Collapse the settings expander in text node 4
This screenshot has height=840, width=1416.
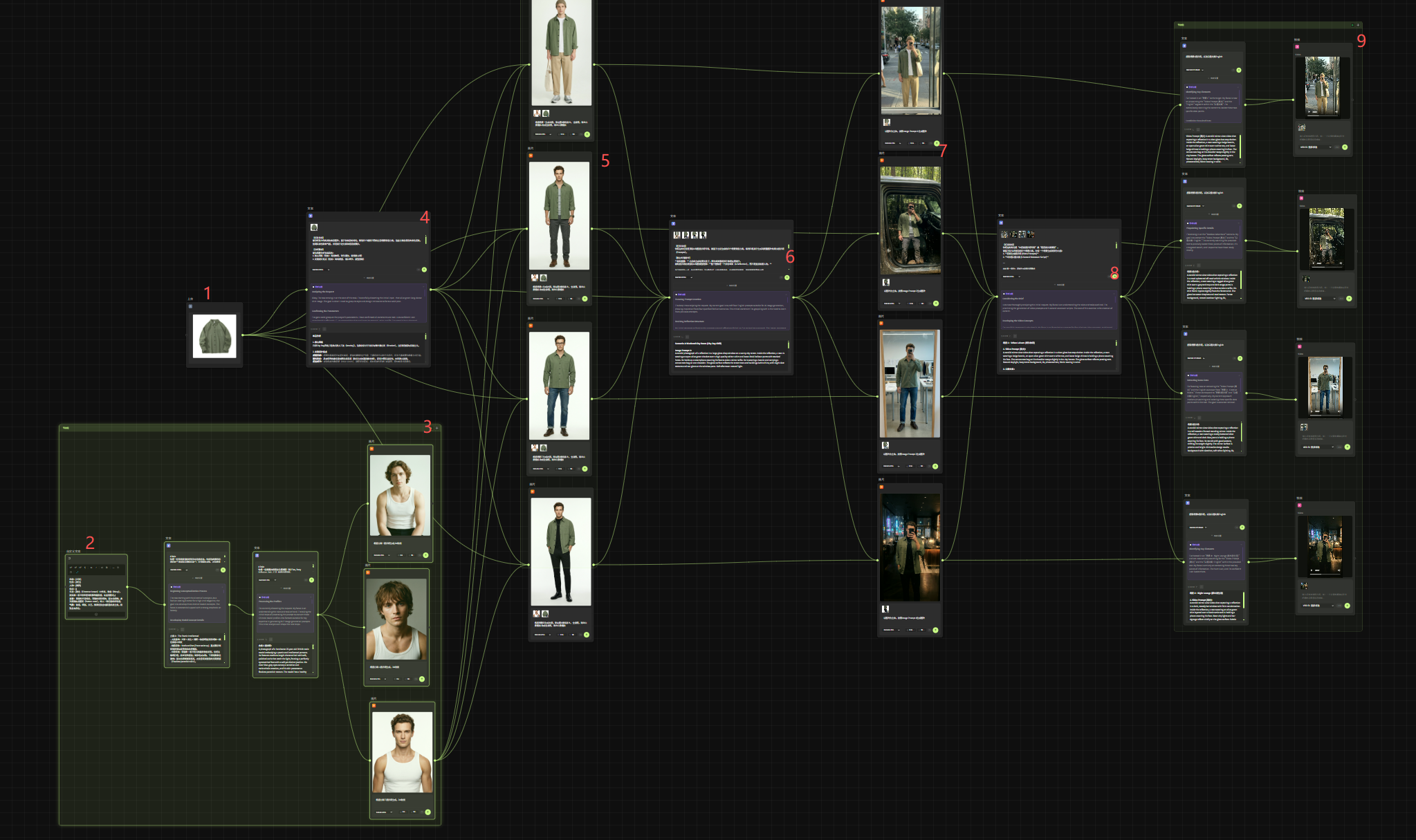coord(369,278)
